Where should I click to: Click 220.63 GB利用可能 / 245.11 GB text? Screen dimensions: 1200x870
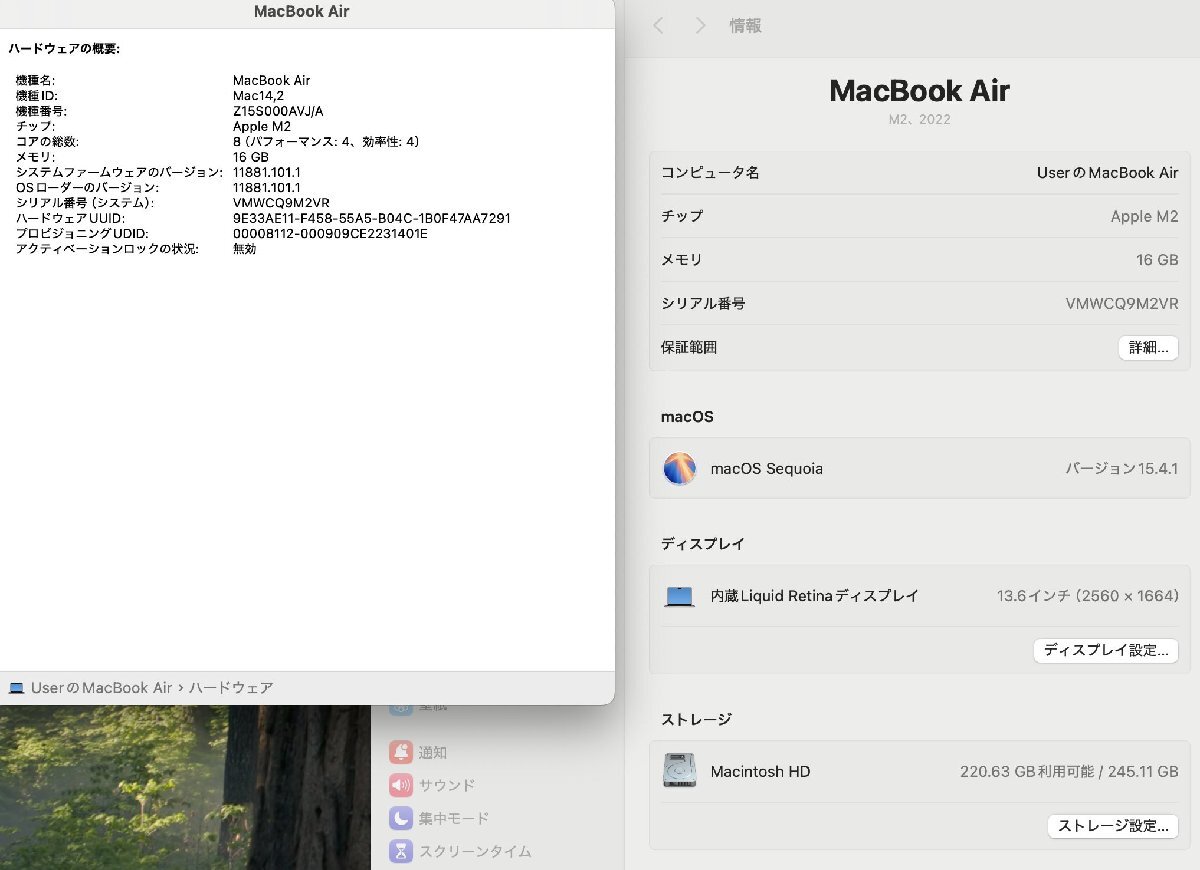click(x=1069, y=771)
